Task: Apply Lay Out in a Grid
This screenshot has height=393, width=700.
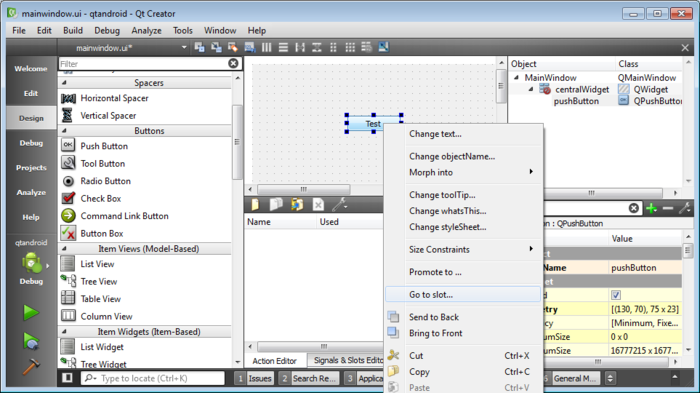Action: 350,47
